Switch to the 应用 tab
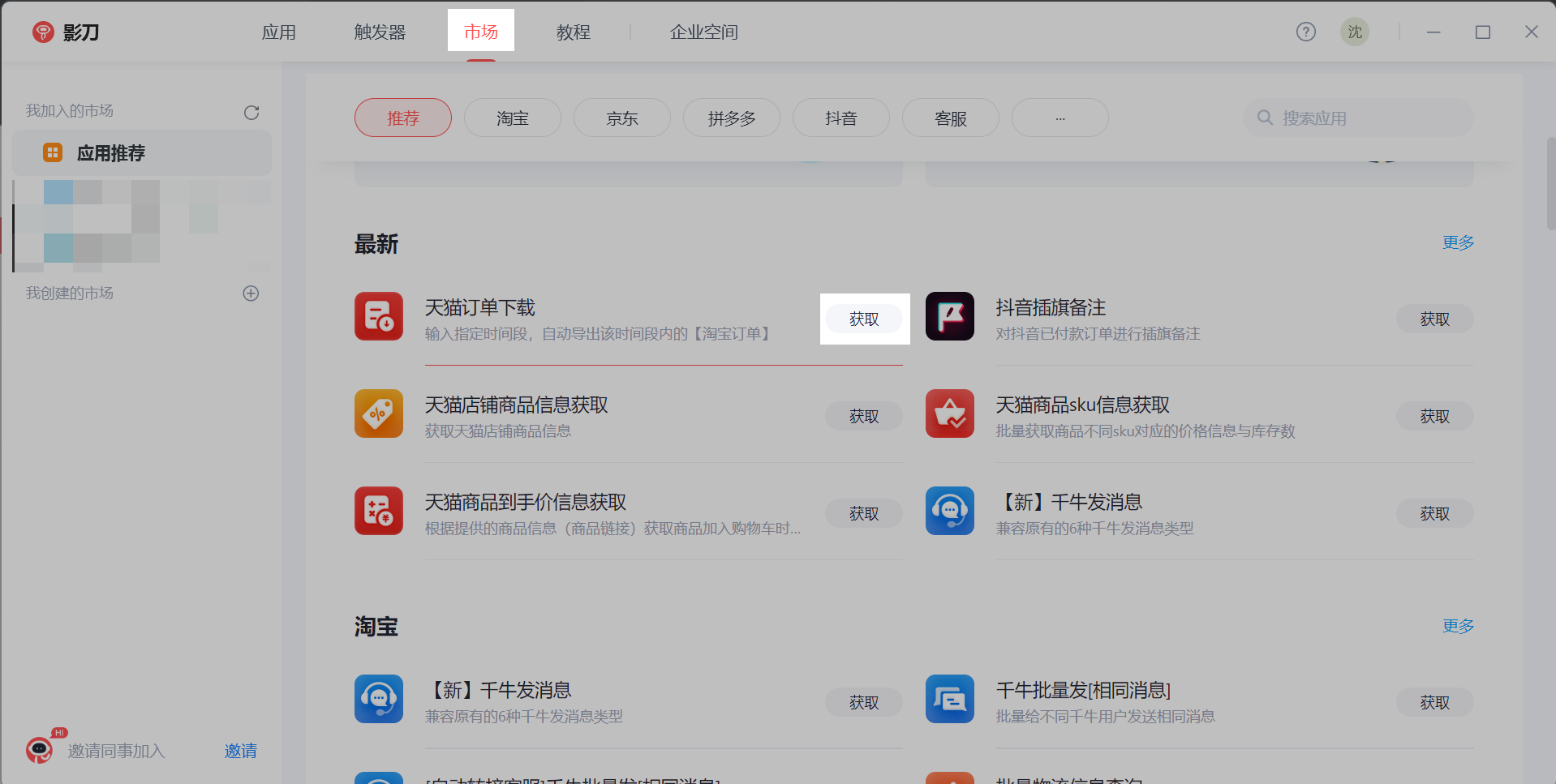Viewport: 1556px width, 784px height. 279,32
